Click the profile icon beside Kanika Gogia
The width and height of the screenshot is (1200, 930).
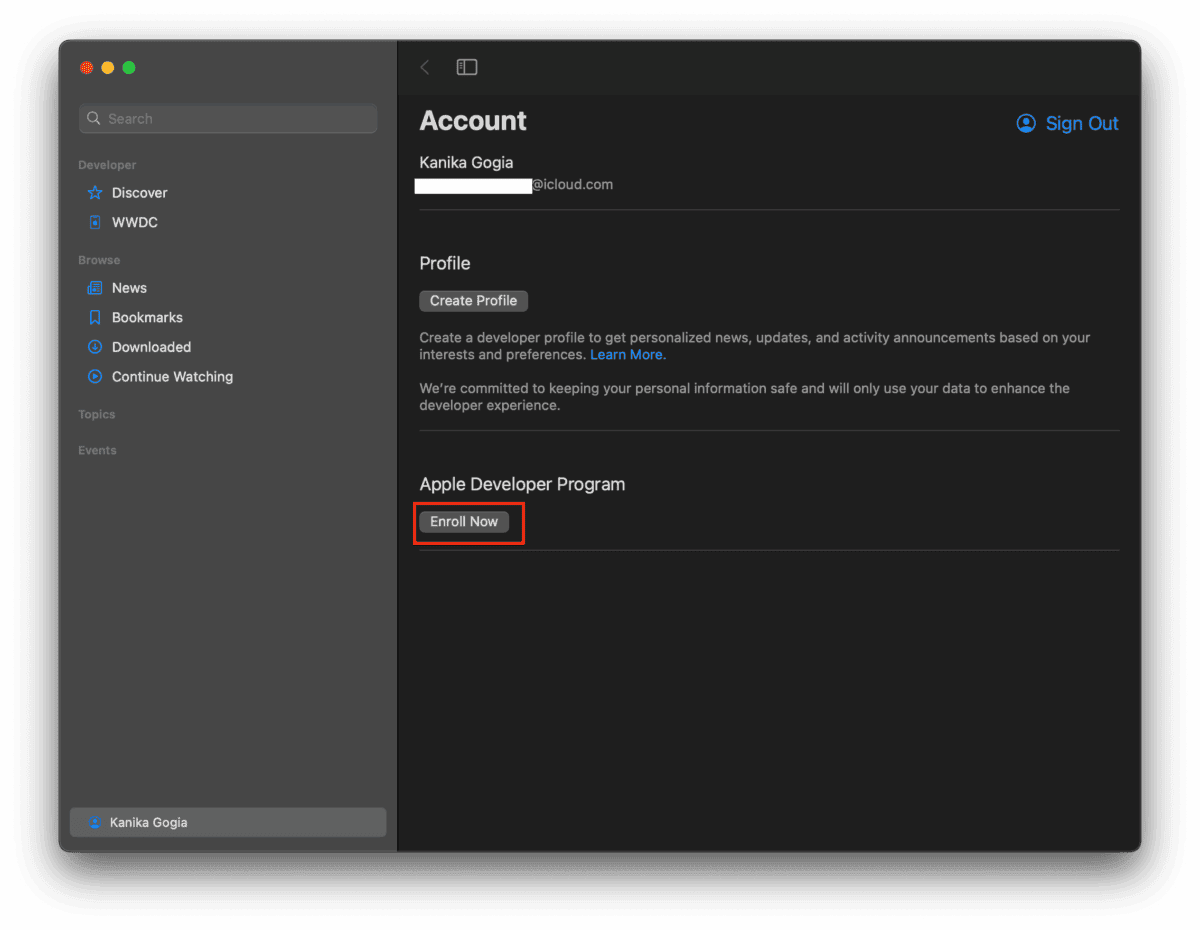pyautogui.click(x=95, y=822)
